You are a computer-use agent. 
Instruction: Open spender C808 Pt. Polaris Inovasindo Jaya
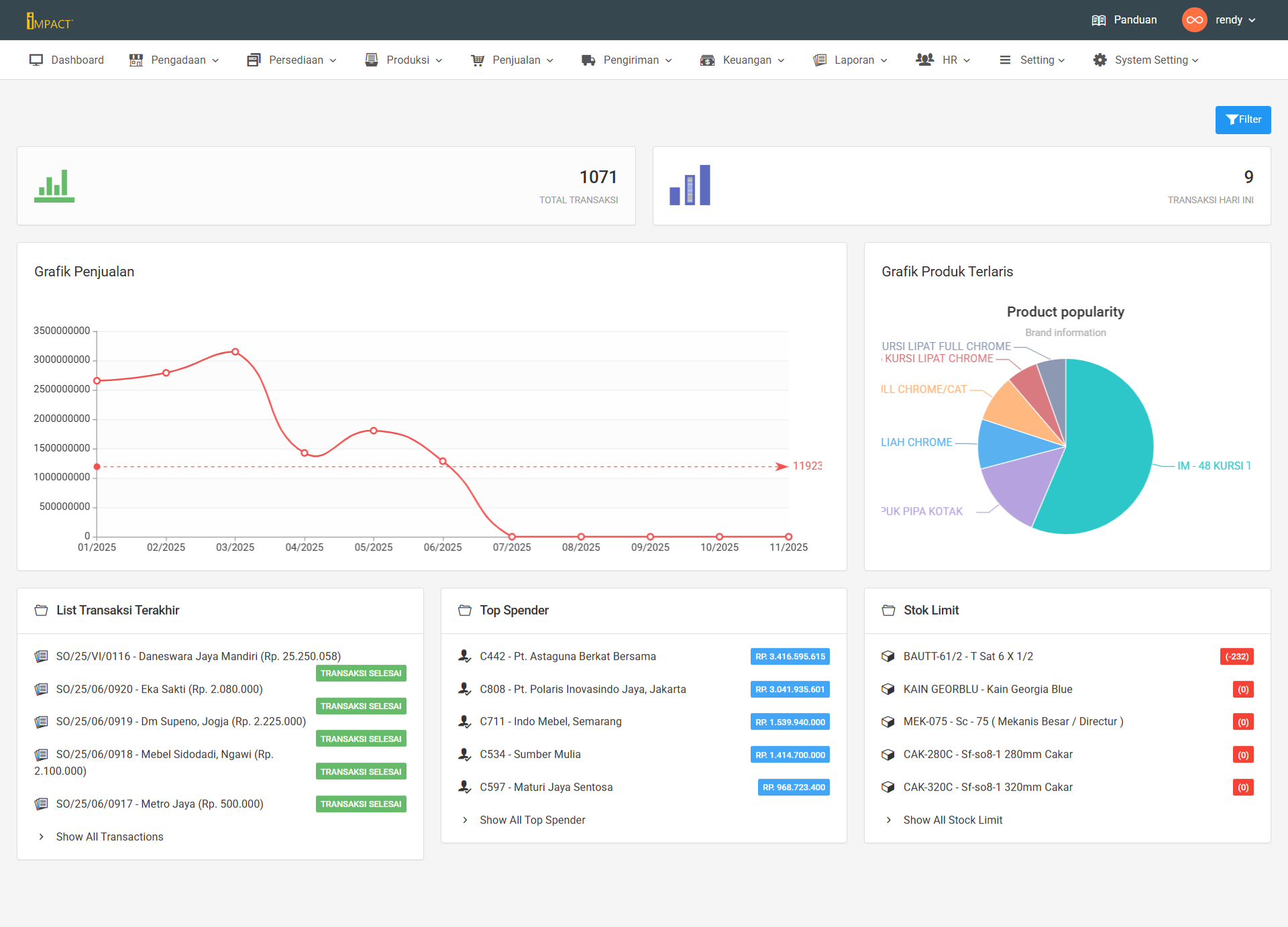[x=583, y=690]
